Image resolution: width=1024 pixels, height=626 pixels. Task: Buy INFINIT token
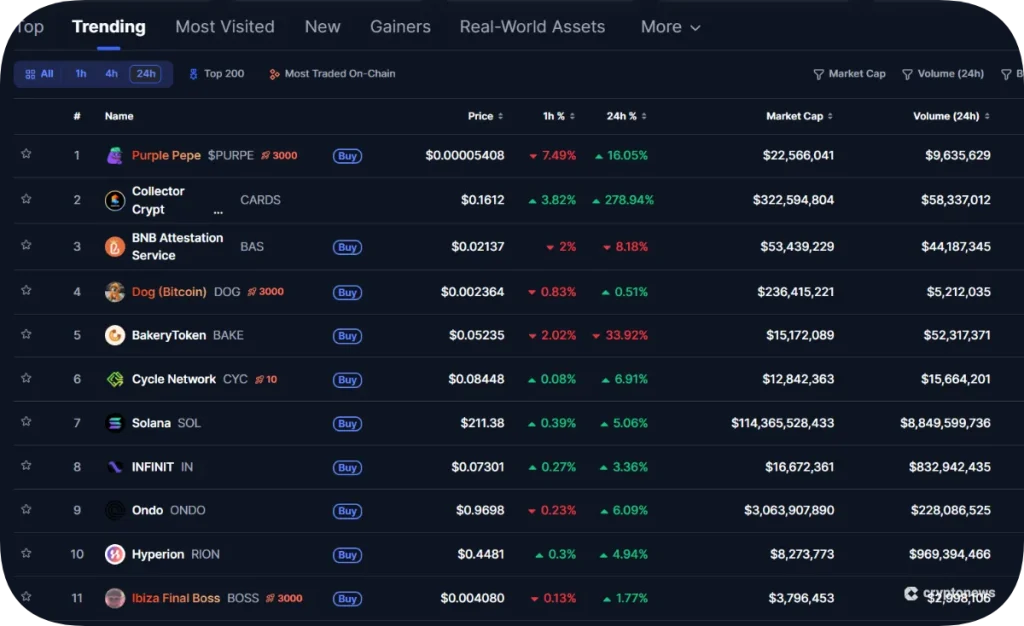(x=347, y=467)
